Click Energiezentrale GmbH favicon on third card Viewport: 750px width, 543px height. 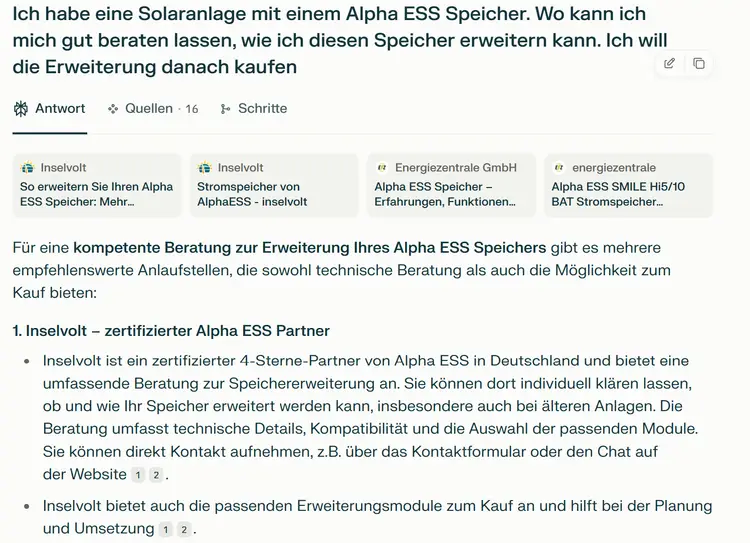tap(382, 168)
